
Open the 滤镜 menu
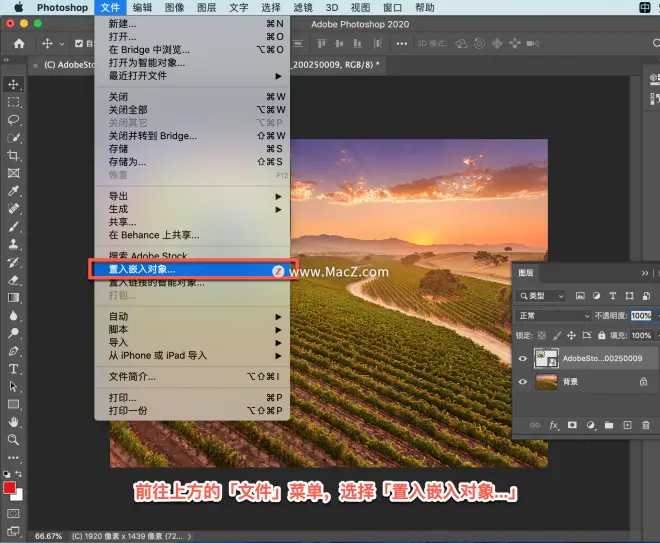click(303, 8)
